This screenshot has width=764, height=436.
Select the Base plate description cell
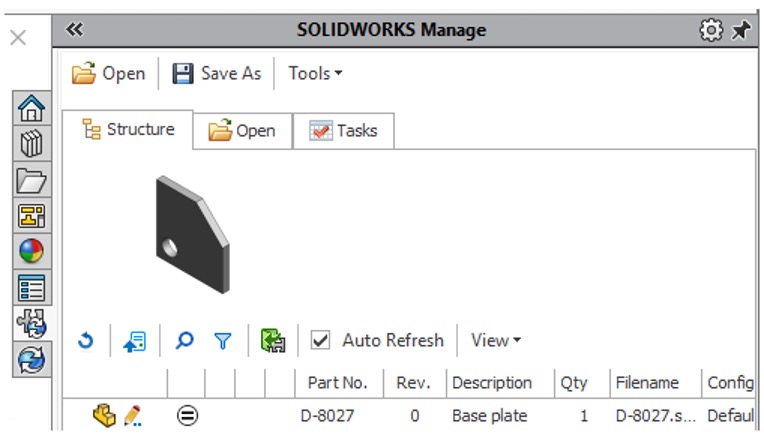490,416
